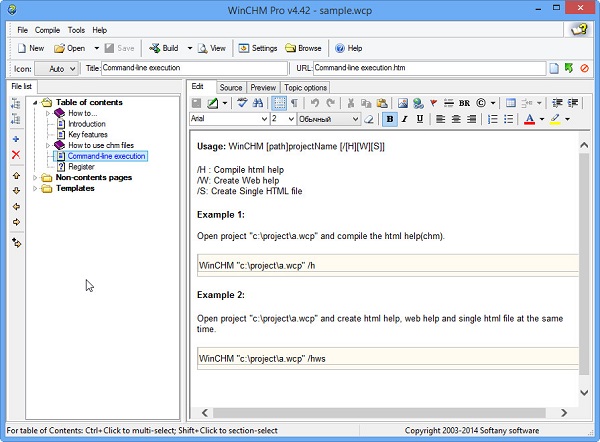Open the arrow beside the pencil icon
Viewport: 600px width, 442px height.
click(x=225, y=103)
